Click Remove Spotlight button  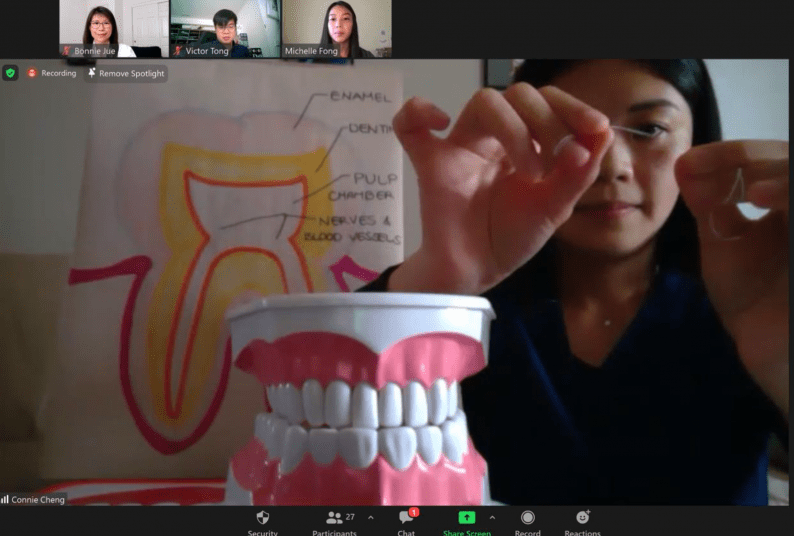click(126, 73)
